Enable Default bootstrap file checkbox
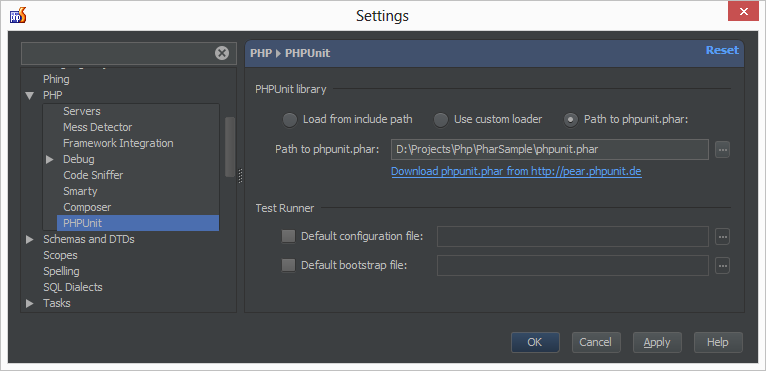This screenshot has height=371, width=766. pyautogui.click(x=289, y=265)
